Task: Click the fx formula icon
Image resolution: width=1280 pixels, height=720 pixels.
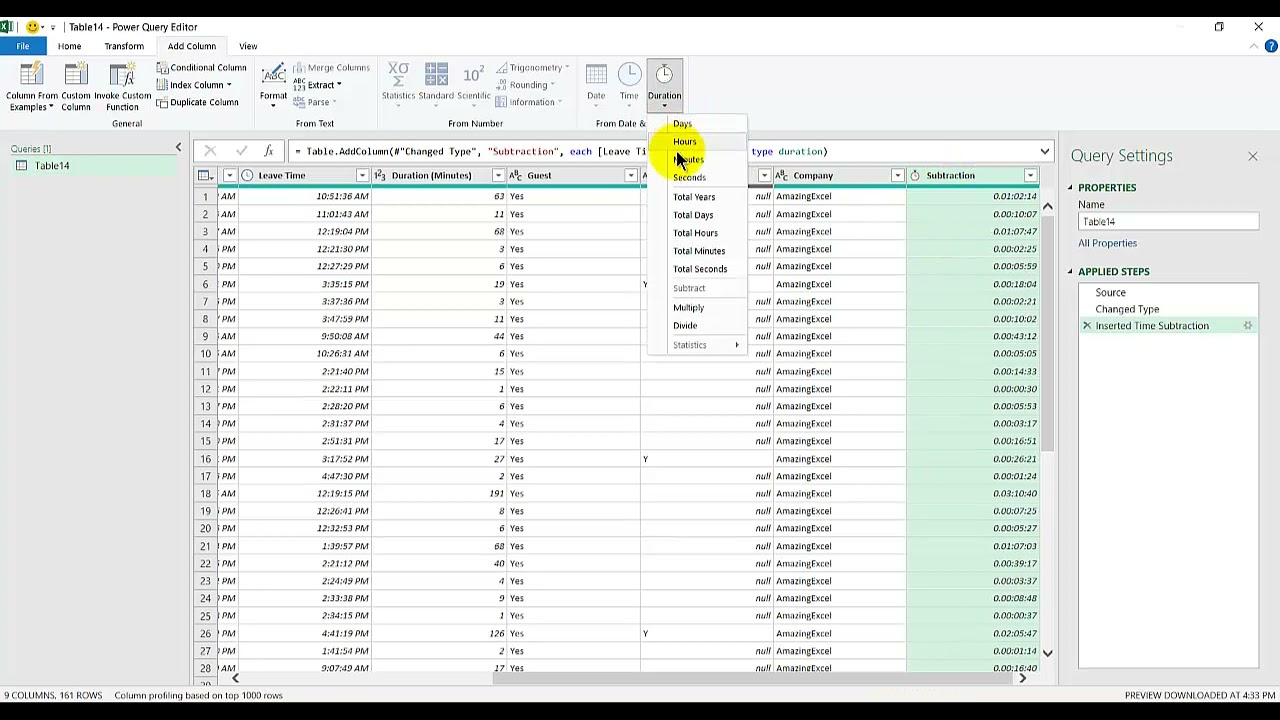Action: pyautogui.click(x=268, y=151)
